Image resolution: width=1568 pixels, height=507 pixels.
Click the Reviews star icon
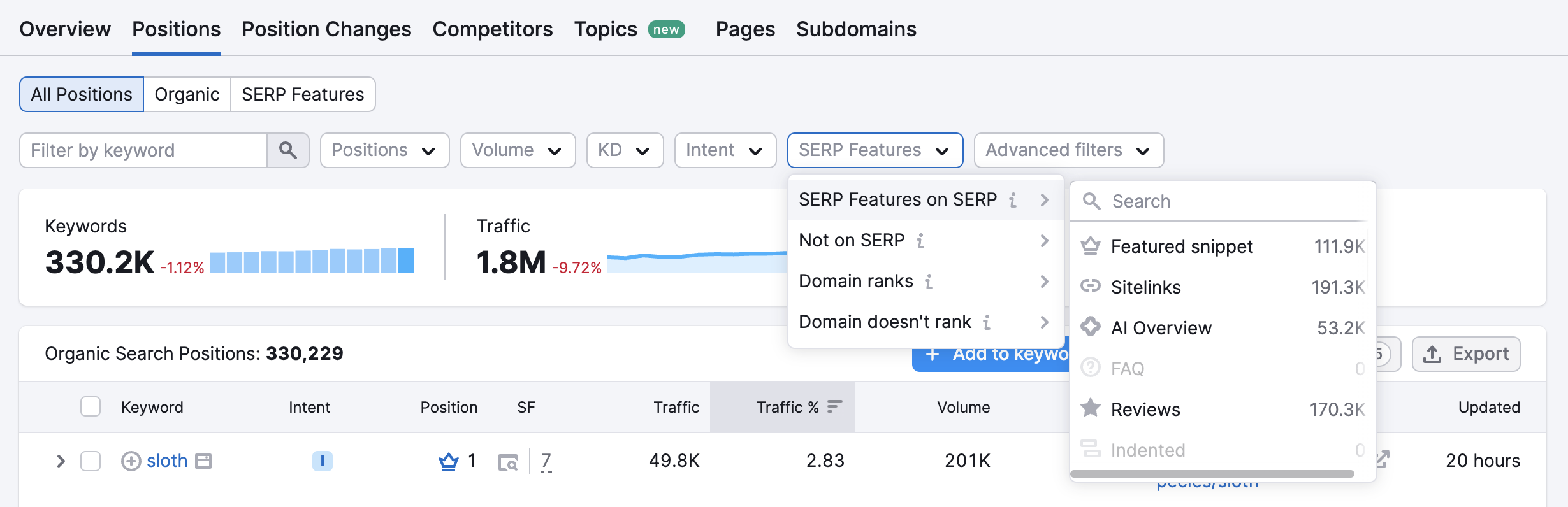point(1091,408)
